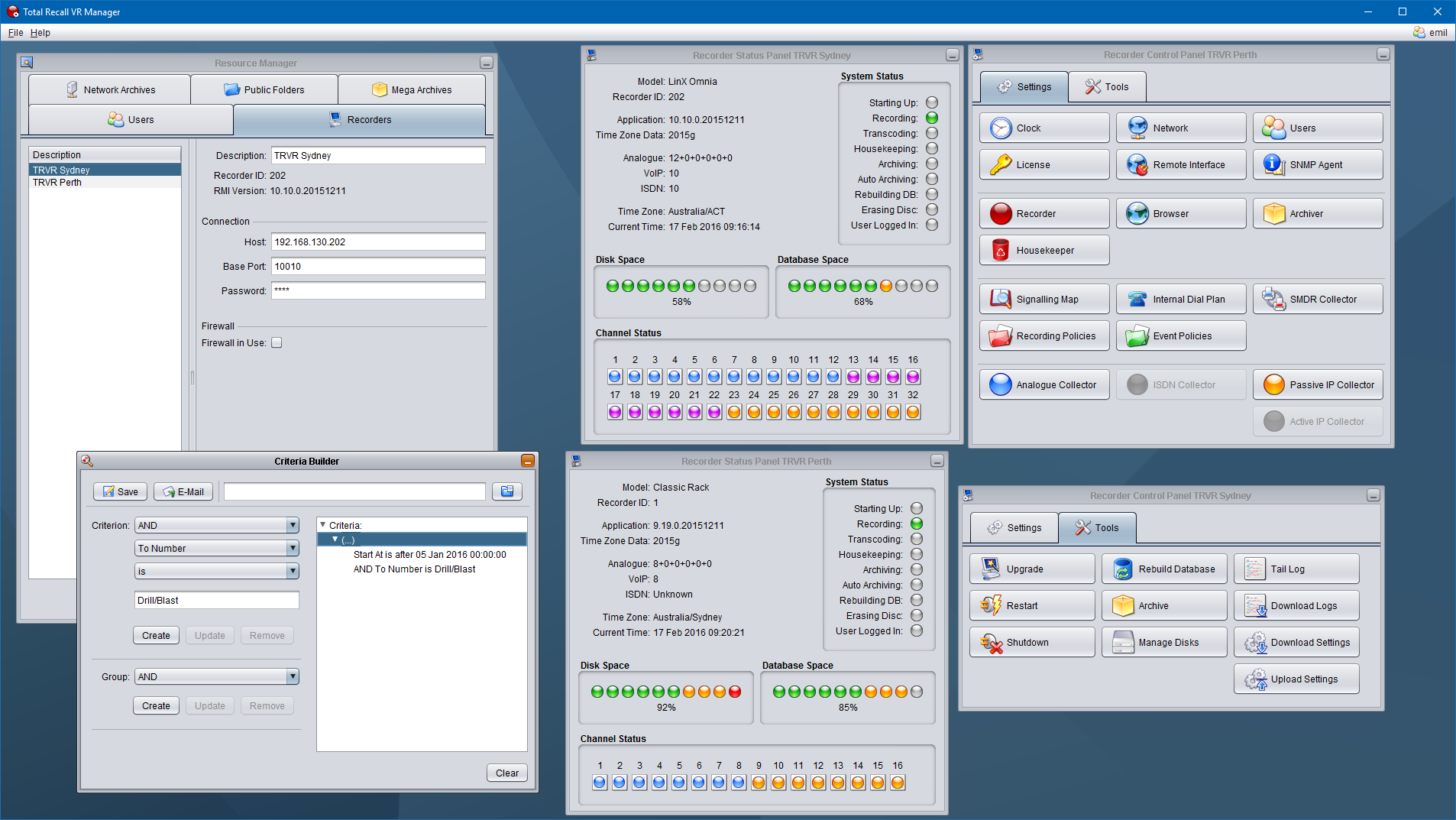This screenshot has height=820, width=1456.
Task: Collapse the Criteria tree root
Action: [x=323, y=525]
